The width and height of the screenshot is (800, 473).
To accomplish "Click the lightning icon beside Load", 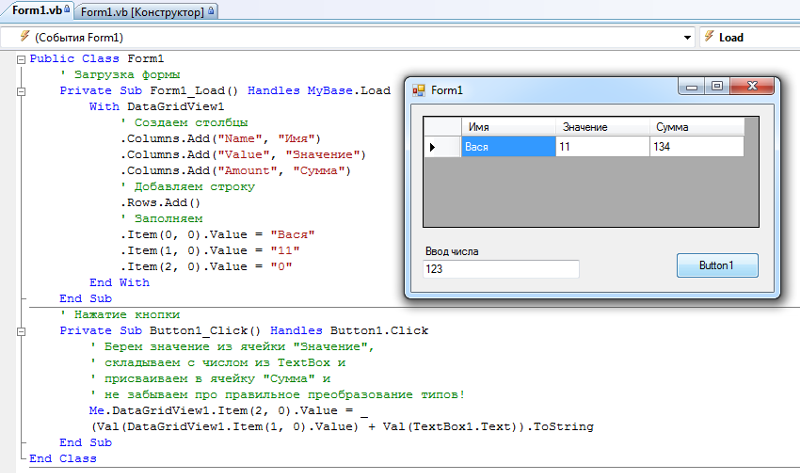I will pos(710,37).
